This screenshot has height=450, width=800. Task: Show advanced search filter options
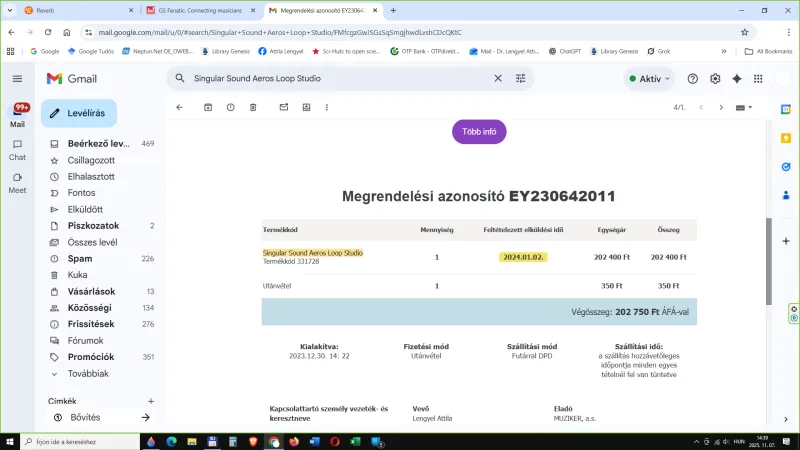tap(521, 78)
